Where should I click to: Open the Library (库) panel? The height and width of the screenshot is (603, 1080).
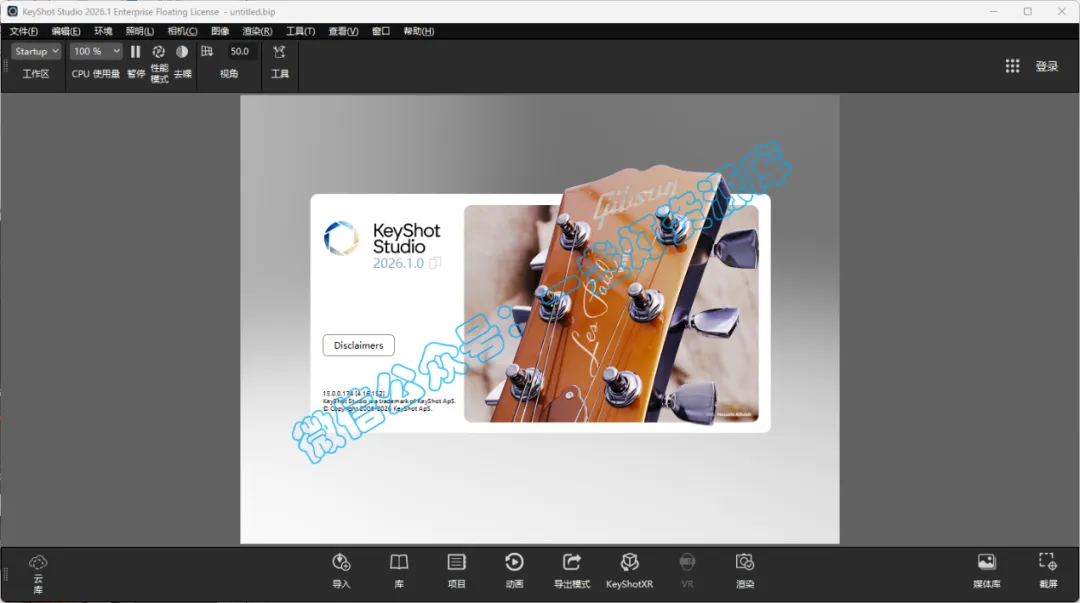click(399, 571)
